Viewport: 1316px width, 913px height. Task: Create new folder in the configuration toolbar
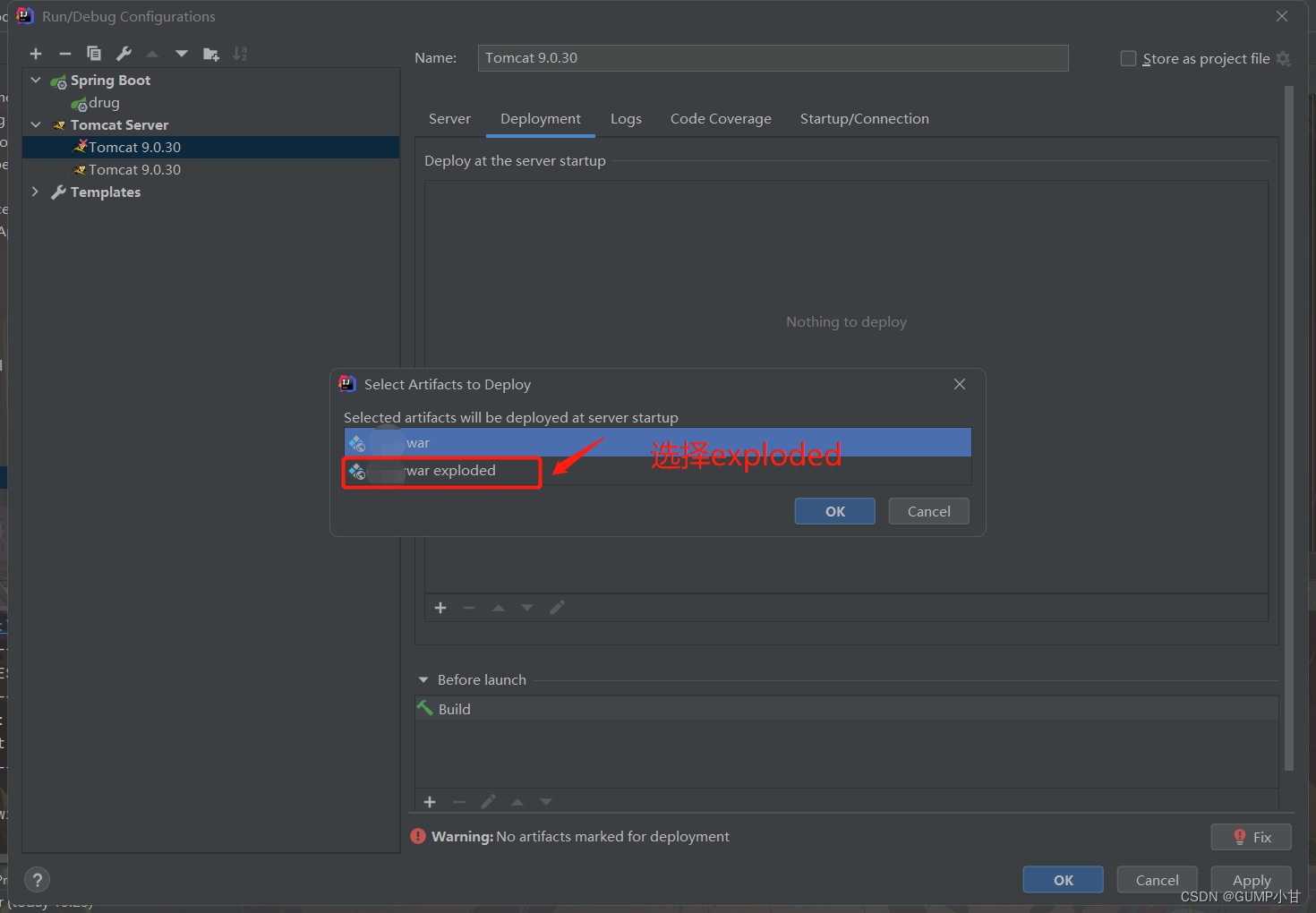pyautogui.click(x=211, y=54)
